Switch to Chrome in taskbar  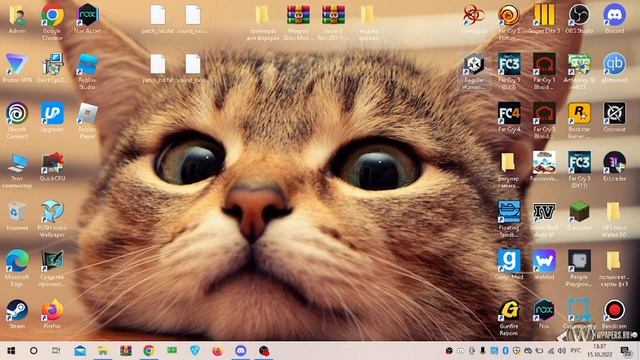(149, 351)
